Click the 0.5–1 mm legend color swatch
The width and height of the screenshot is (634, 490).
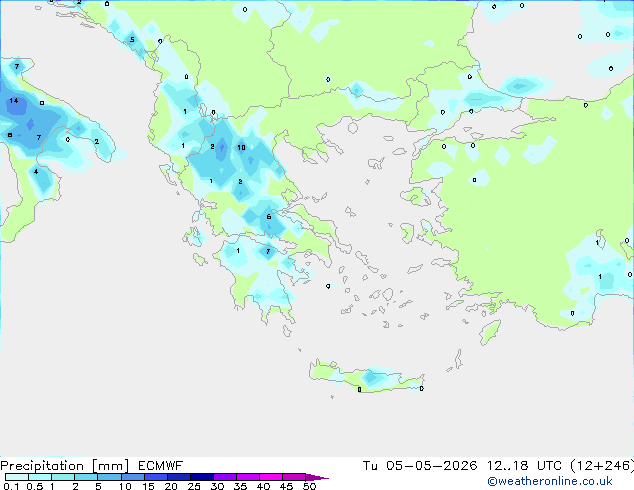[x=40, y=477]
